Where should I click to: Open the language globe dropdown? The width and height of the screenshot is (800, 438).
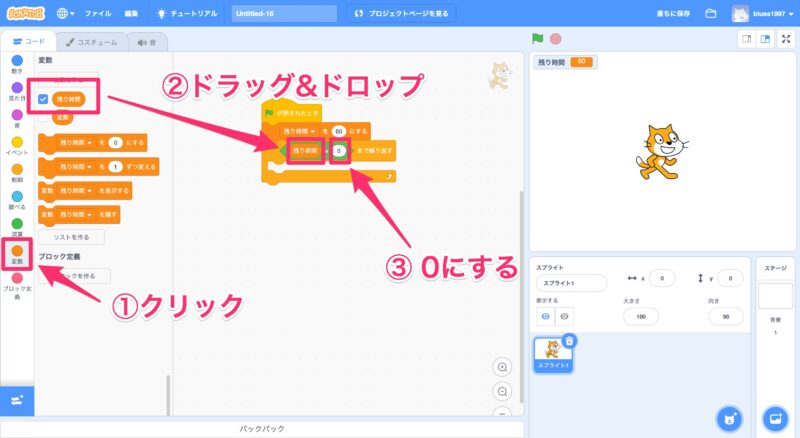point(66,14)
